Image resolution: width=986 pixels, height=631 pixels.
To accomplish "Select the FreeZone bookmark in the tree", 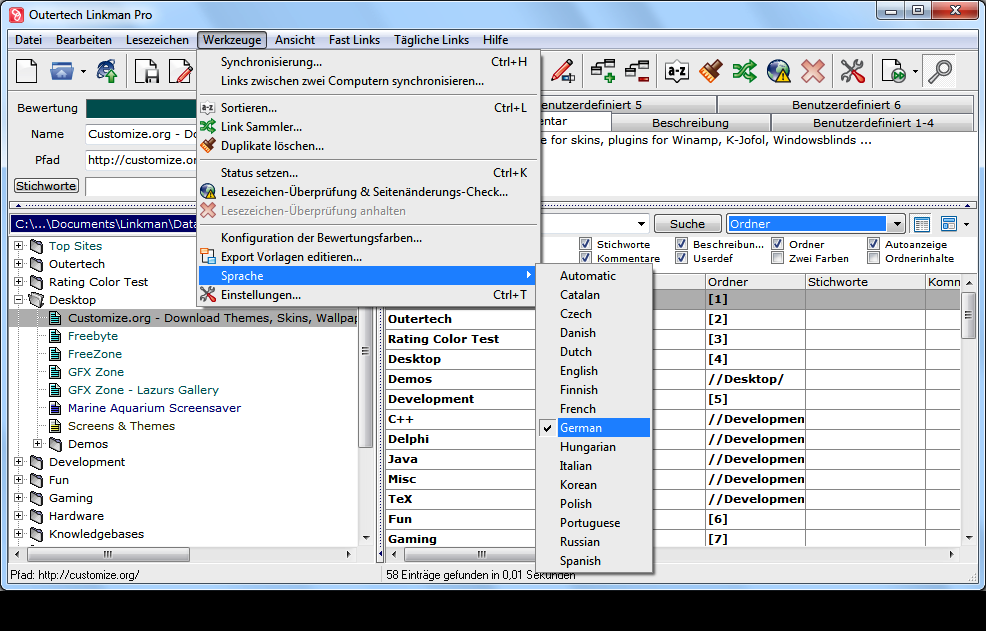I will click(x=94, y=354).
